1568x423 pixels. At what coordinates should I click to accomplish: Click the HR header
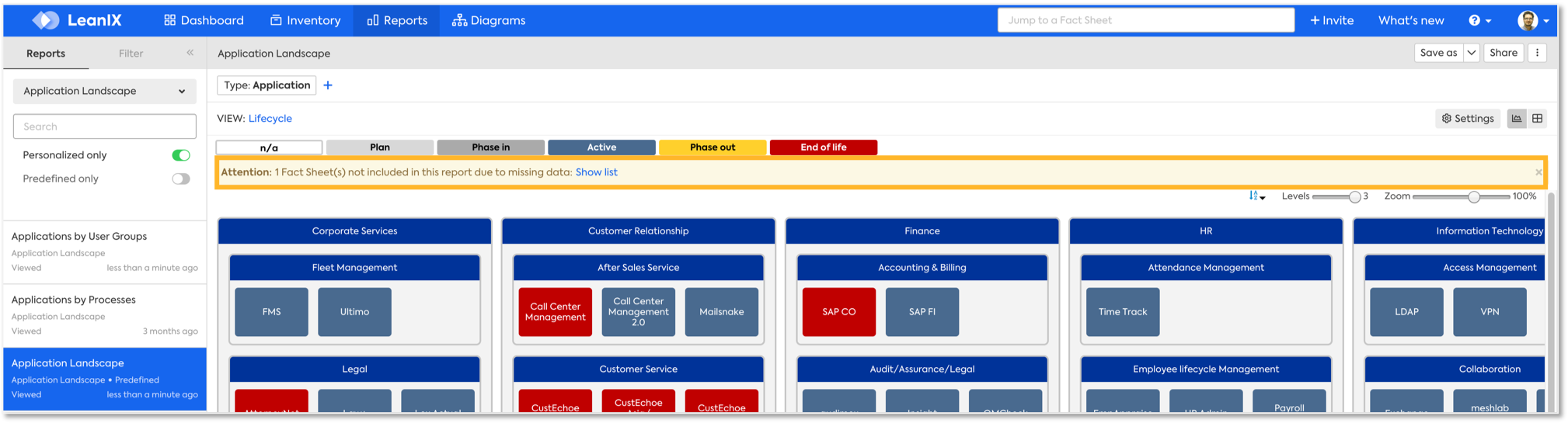point(1206,231)
